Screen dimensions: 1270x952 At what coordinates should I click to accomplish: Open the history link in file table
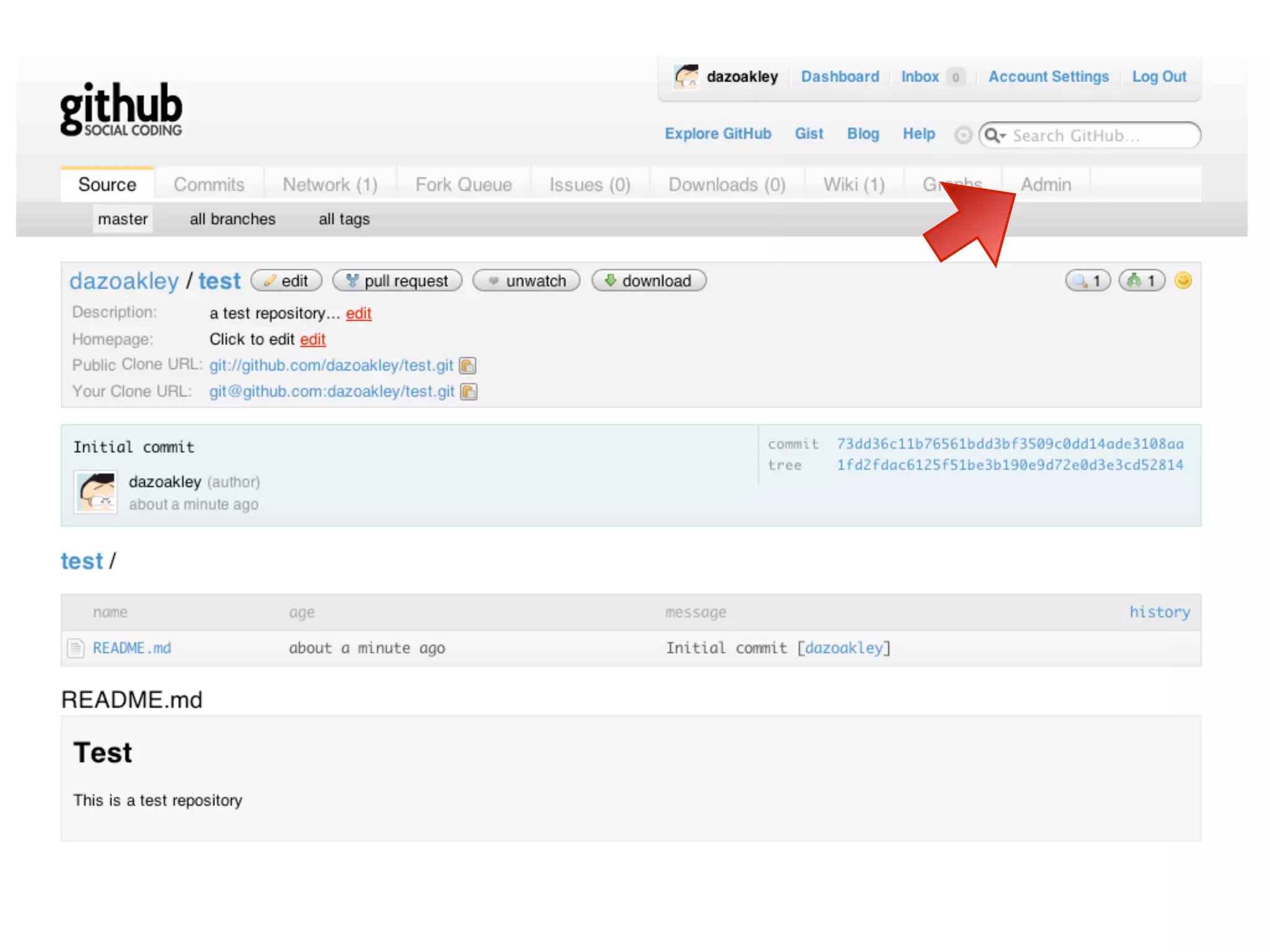pos(1159,612)
